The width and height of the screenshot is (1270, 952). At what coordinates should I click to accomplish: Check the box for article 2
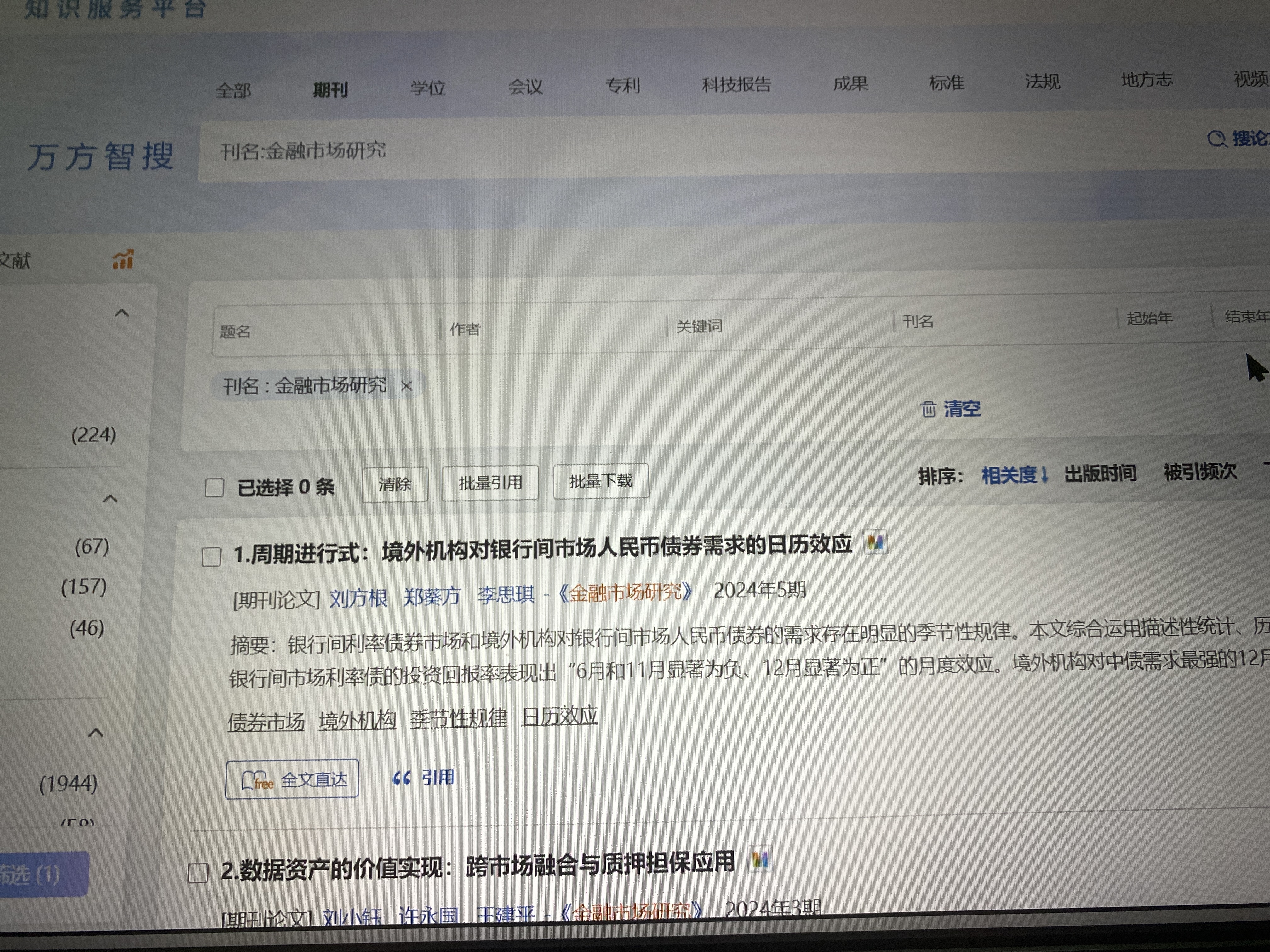197,873
